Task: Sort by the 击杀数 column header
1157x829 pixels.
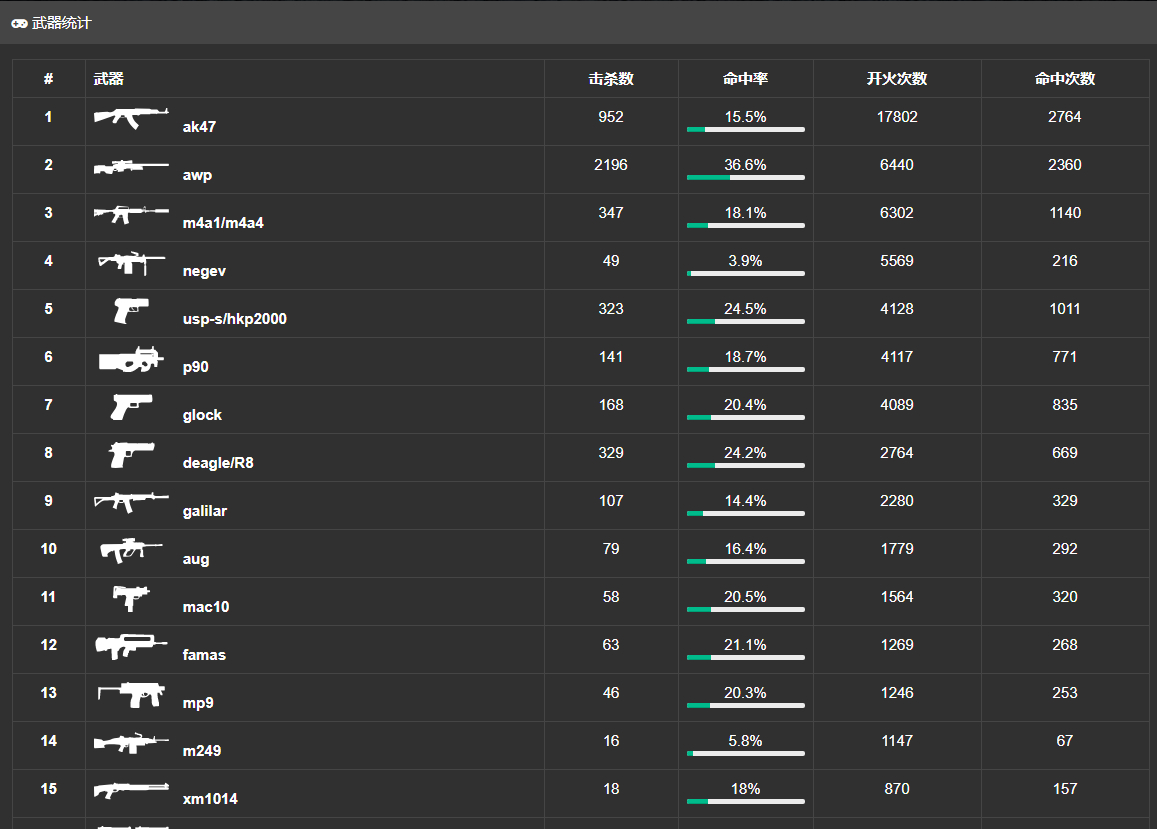Action: [611, 79]
